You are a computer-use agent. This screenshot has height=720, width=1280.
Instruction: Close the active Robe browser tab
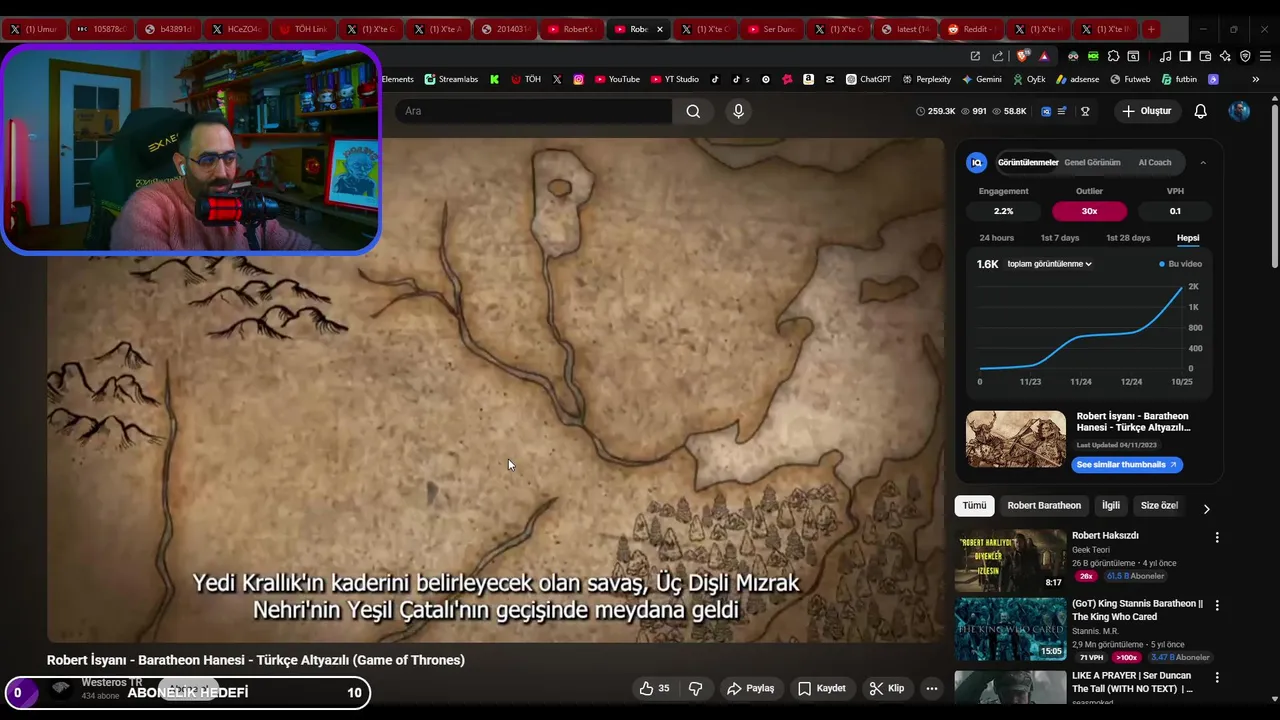(659, 29)
